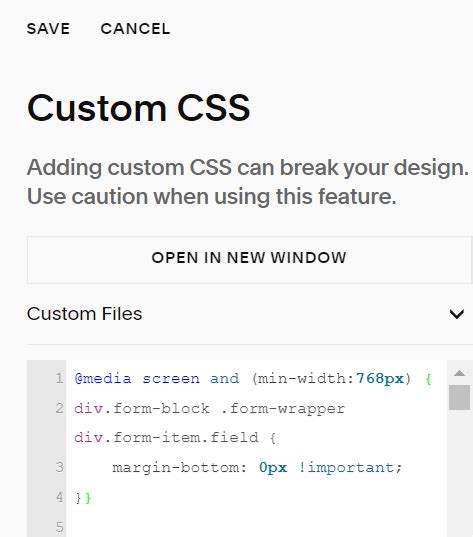The width and height of the screenshot is (473, 537).
Task: Click the CANCEL button
Action: click(135, 28)
